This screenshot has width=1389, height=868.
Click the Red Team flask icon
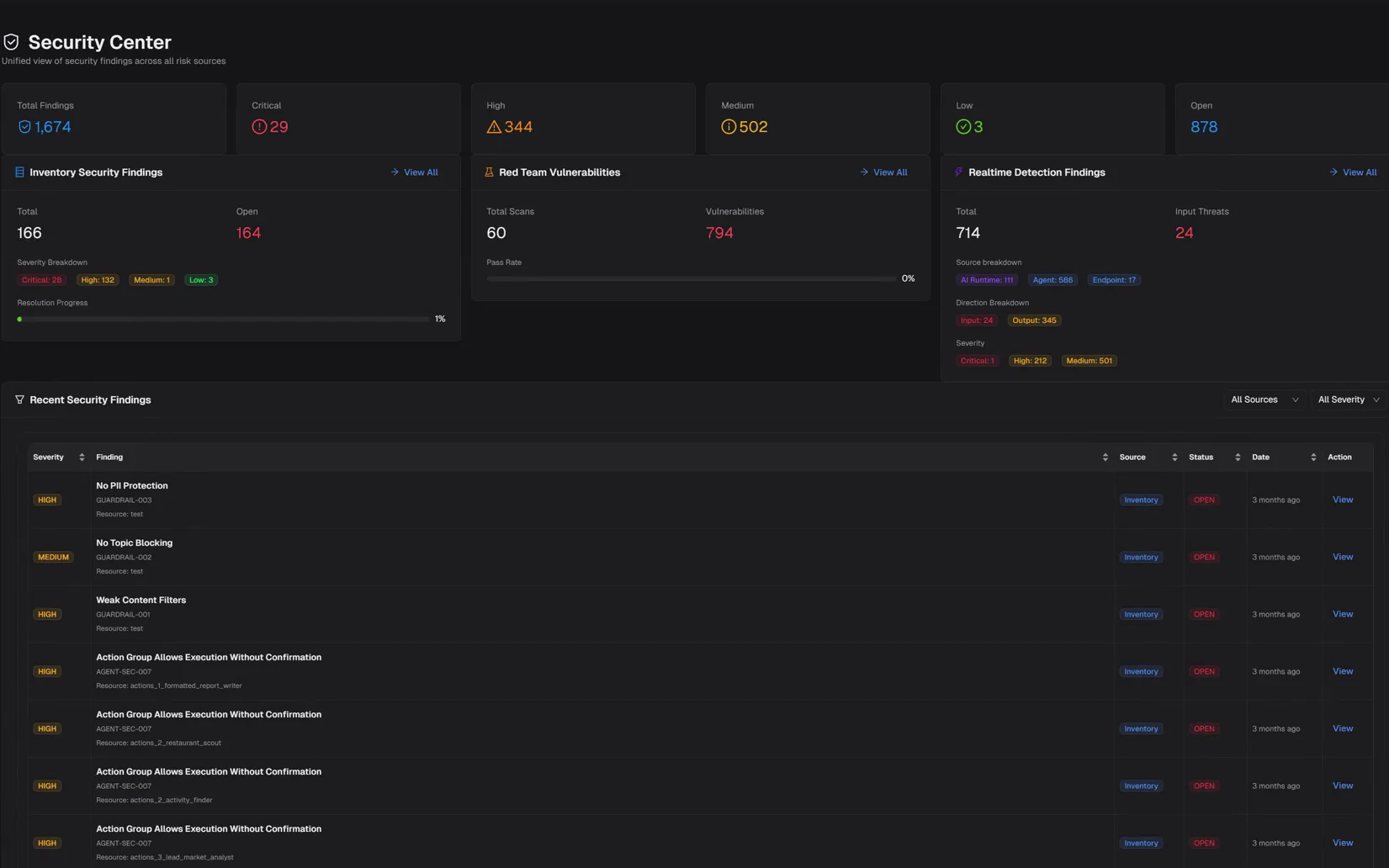[x=489, y=172]
